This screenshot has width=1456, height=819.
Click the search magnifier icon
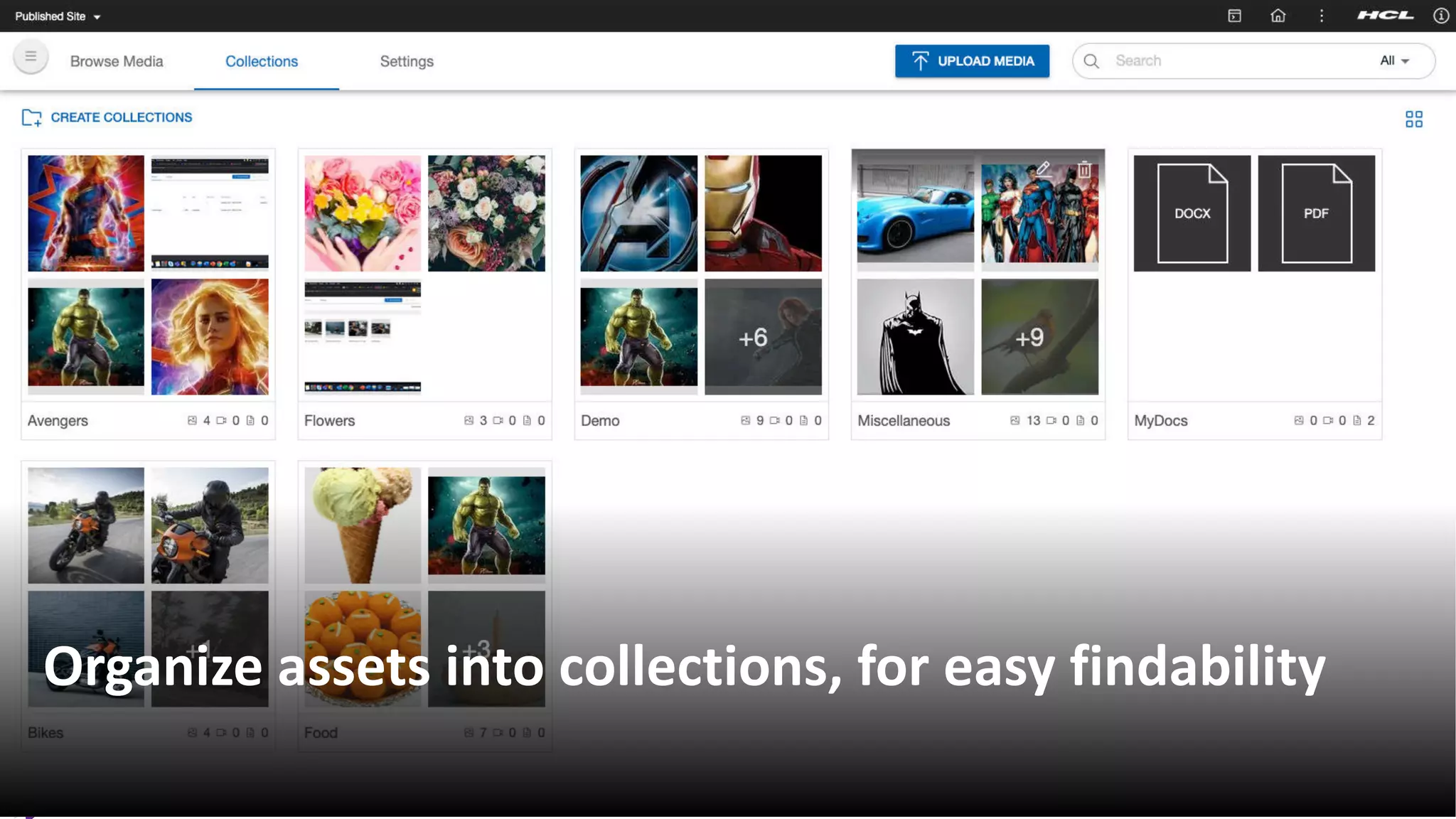1091,61
